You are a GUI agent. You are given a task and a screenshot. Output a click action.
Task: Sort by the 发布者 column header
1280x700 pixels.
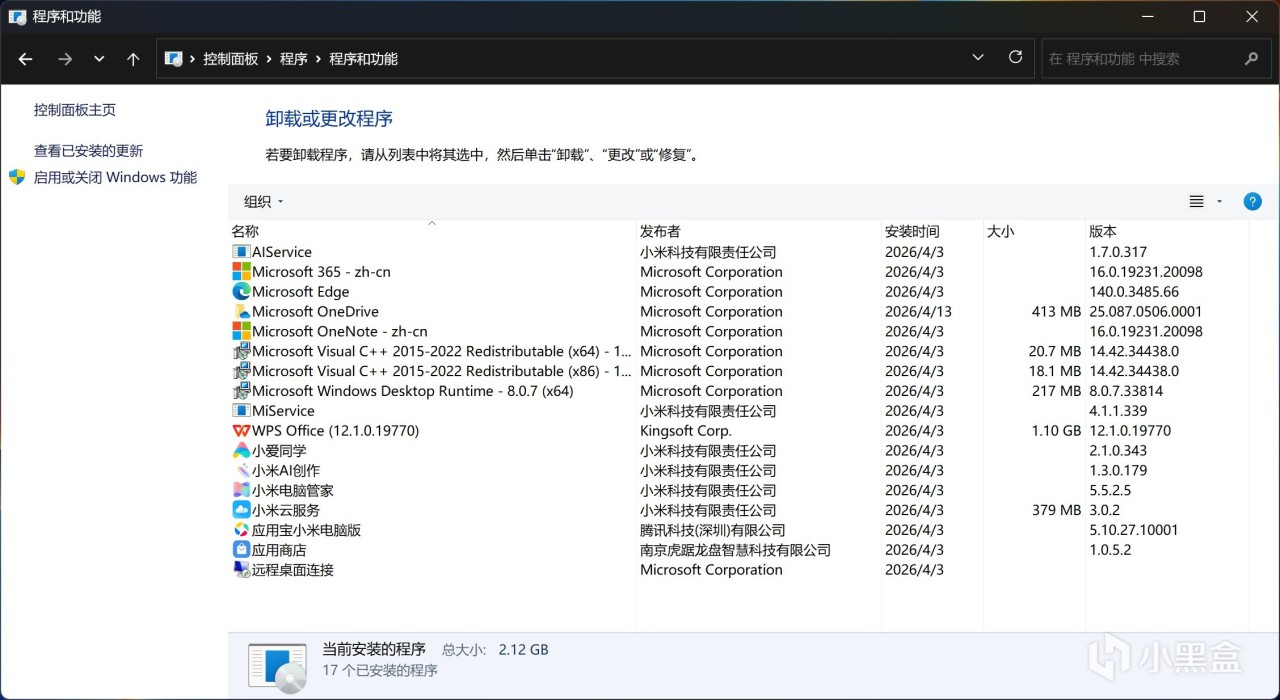660,231
